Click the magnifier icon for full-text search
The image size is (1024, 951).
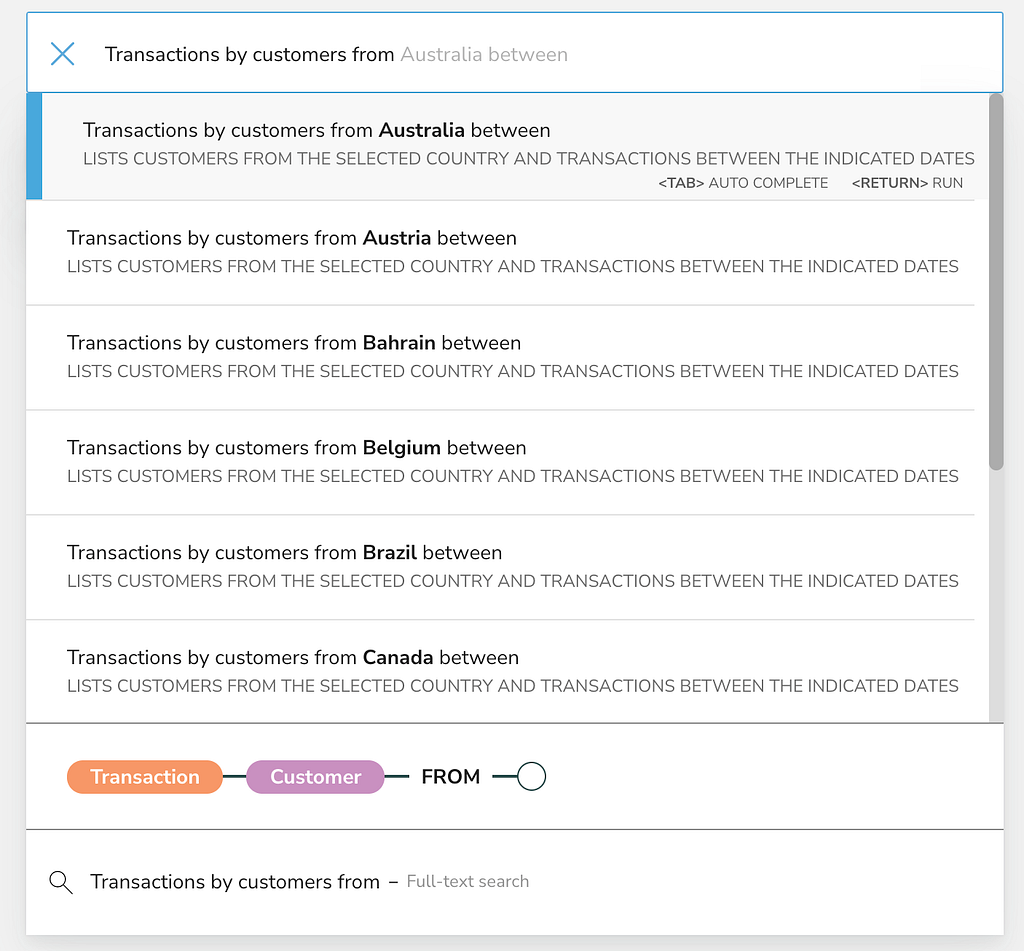pyautogui.click(x=61, y=882)
